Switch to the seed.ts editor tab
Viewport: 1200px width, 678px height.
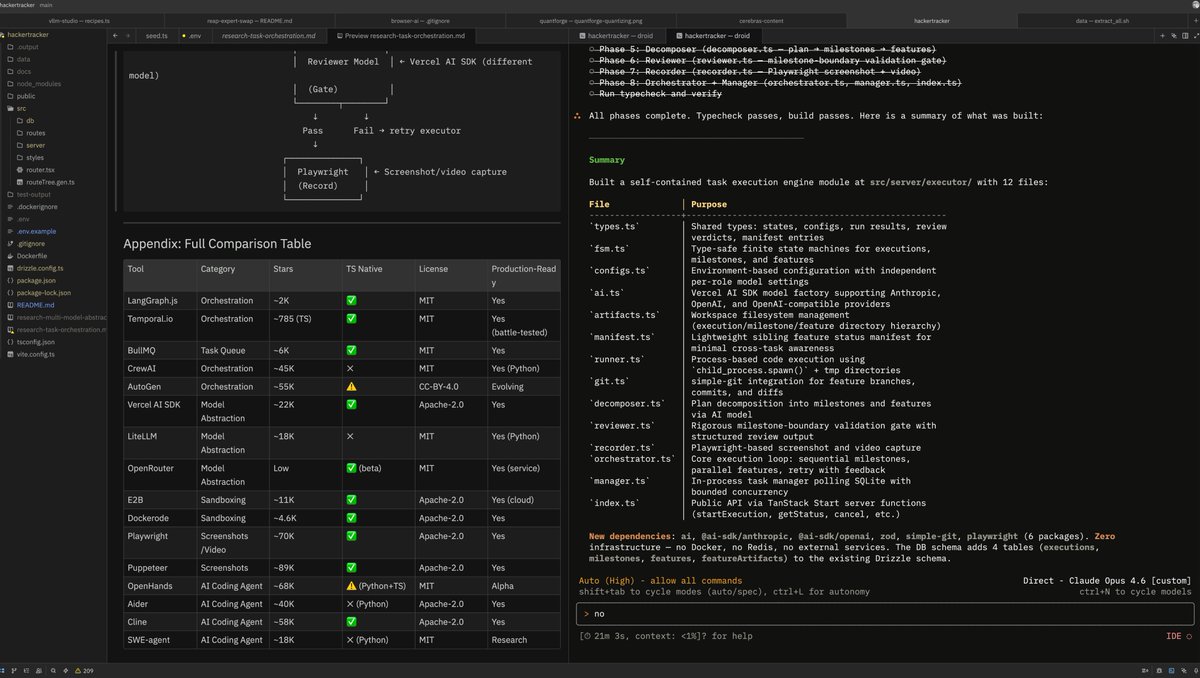click(156, 36)
